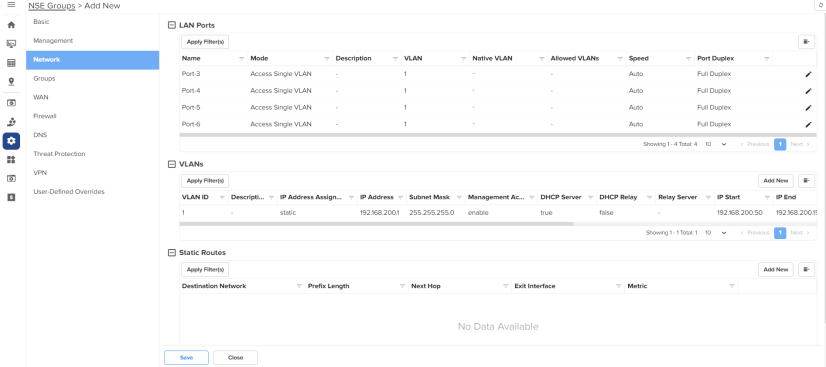Edit Port-6 with its pencil icon
Viewport: 826px width, 367px height.
[x=808, y=125]
